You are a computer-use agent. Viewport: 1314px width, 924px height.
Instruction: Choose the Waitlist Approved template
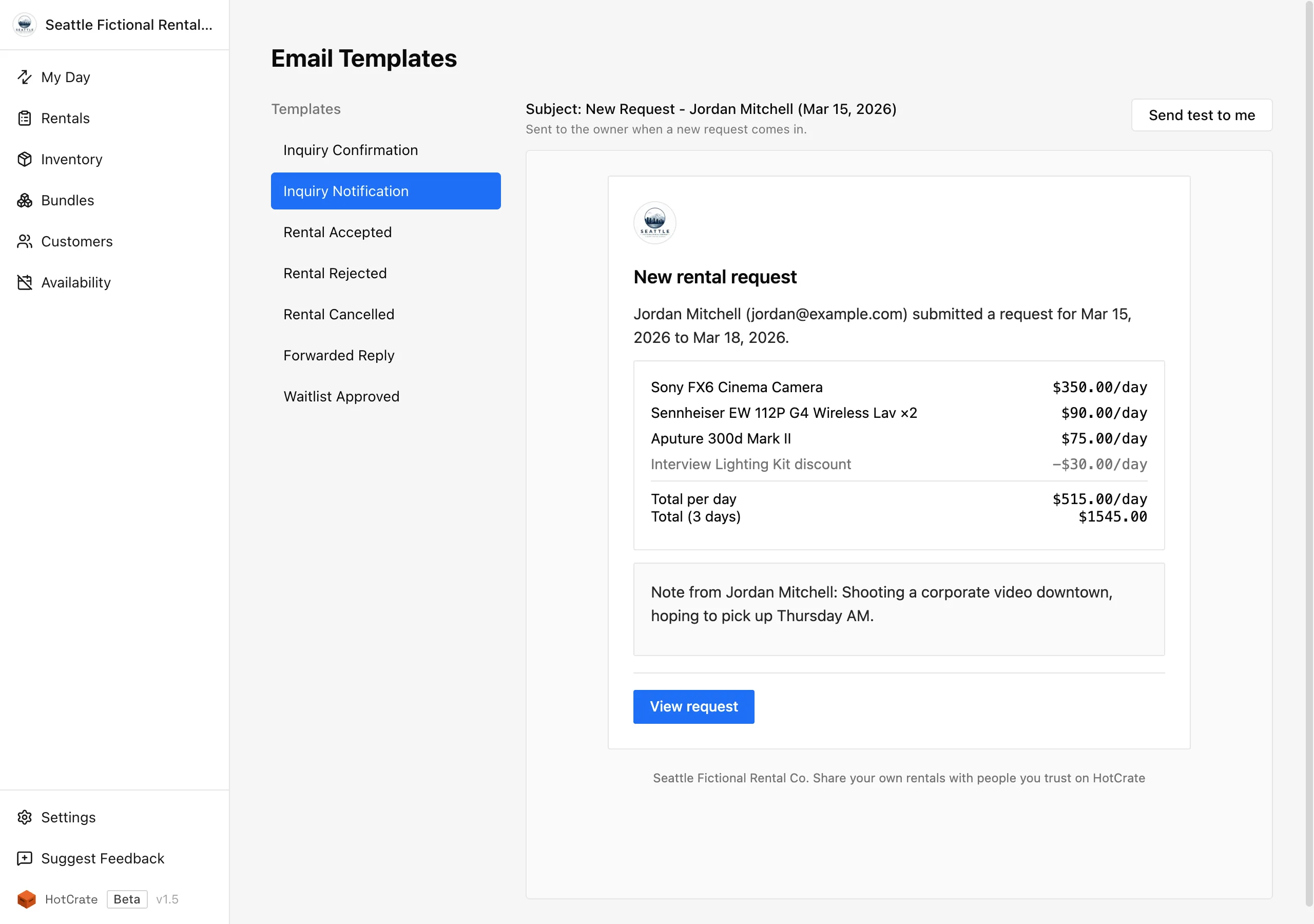point(385,396)
